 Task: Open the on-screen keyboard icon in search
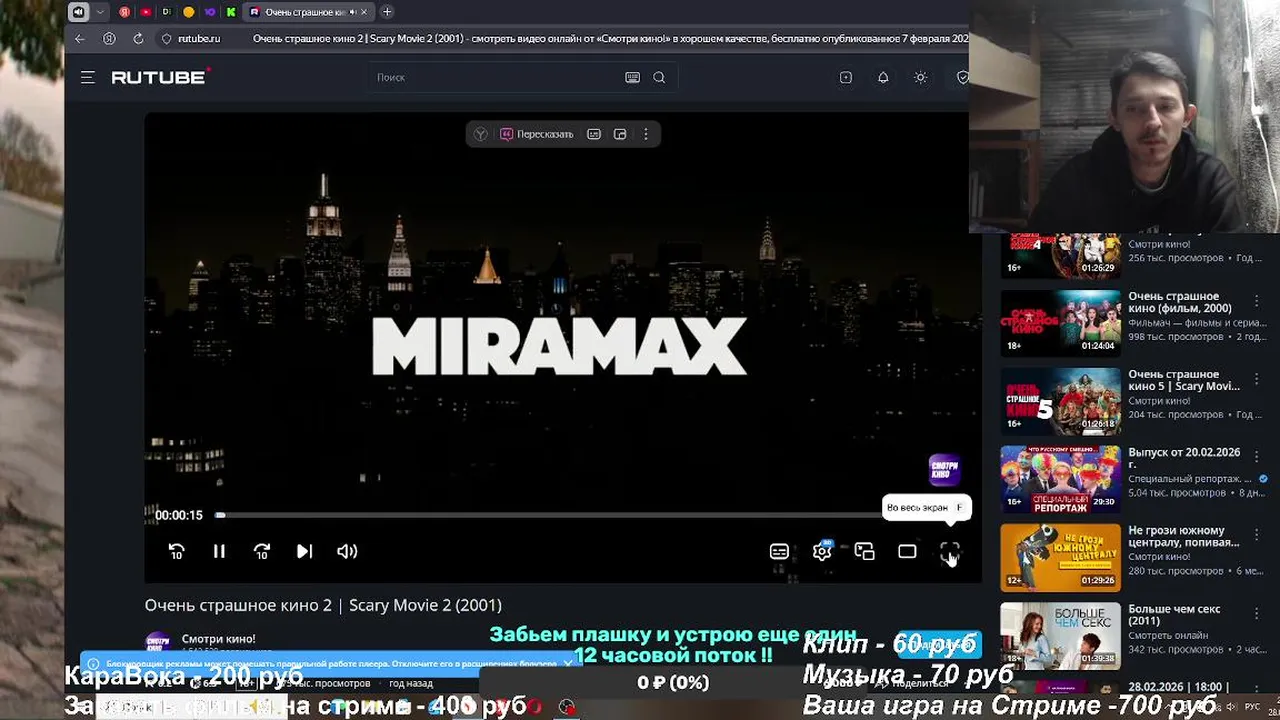click(632, 77)
